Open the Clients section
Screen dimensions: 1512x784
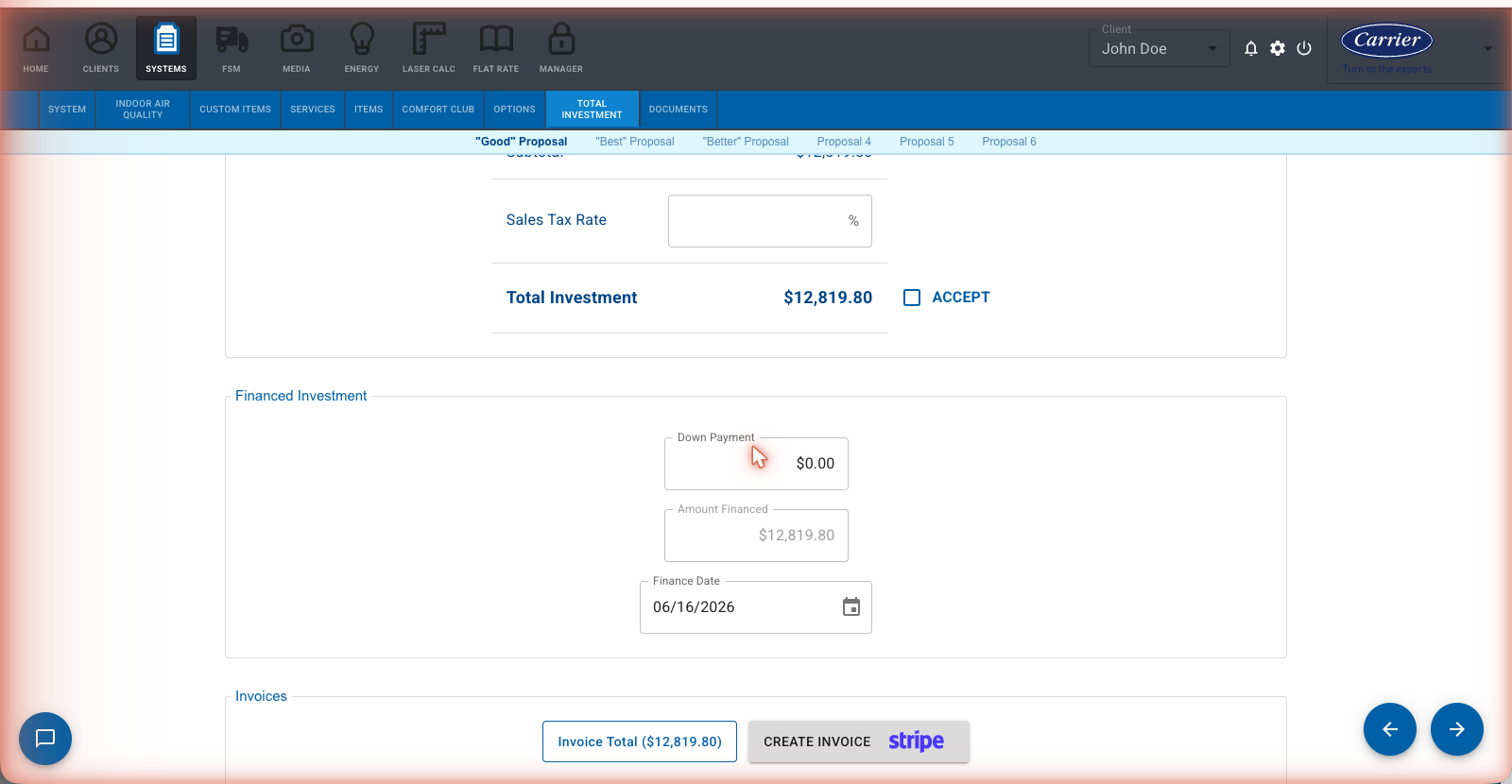[101, 48]
